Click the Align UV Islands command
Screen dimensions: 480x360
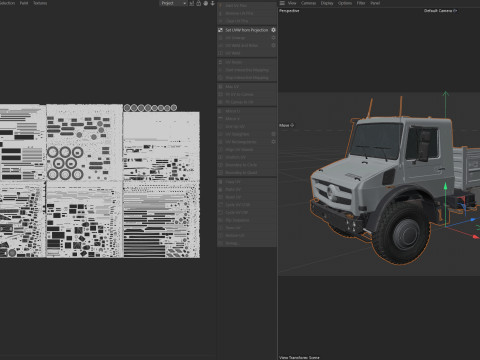tap(247, 150)
